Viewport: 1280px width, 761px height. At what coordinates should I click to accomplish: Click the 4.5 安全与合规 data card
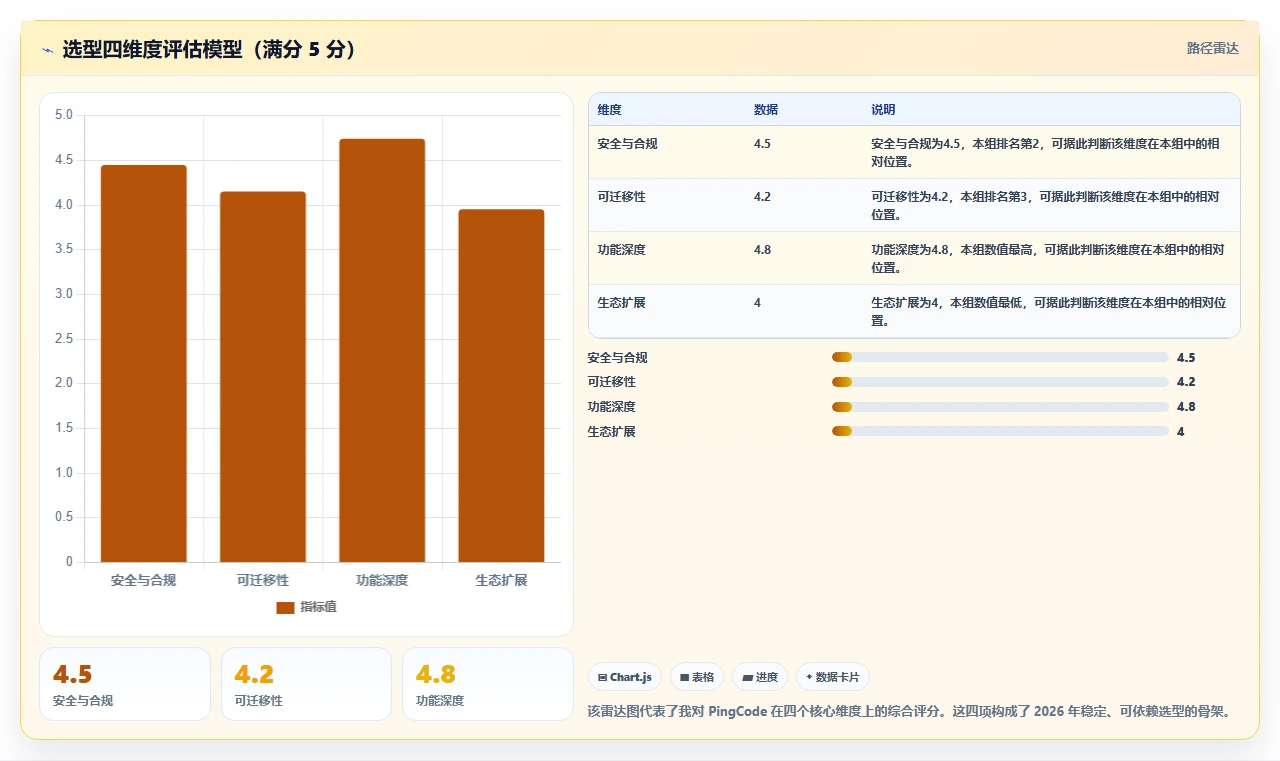point(125,684)
